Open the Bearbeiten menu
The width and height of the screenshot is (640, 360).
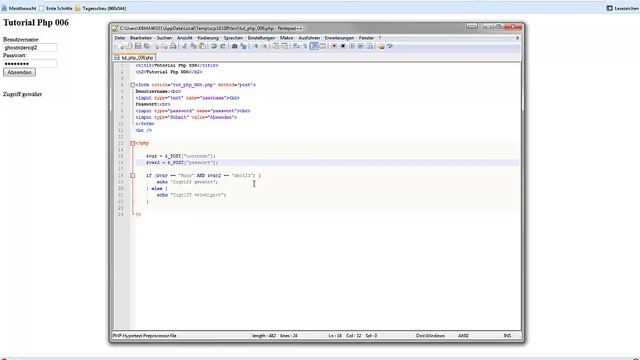(141, 38)
